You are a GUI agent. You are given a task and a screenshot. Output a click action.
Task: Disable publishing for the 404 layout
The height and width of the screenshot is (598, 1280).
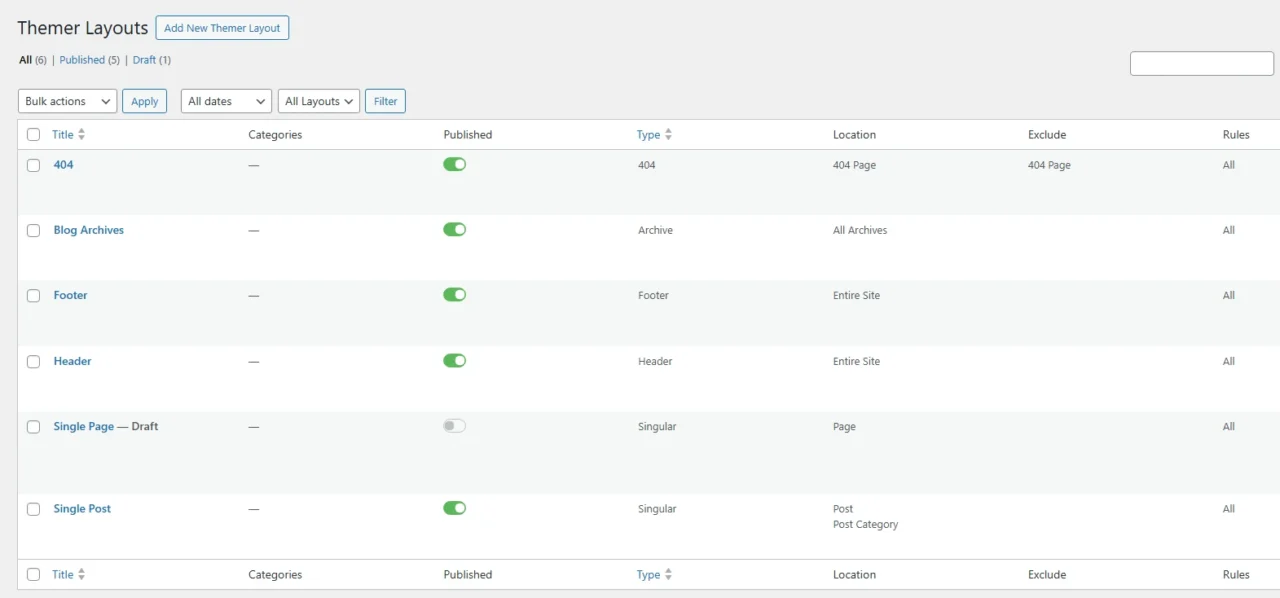[x=454, y=164]
